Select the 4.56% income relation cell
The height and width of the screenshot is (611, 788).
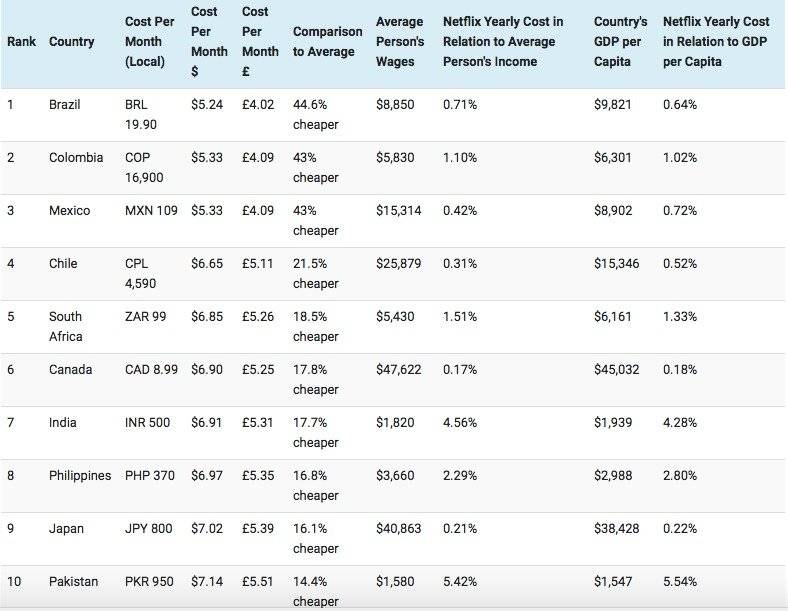[460, 423]
